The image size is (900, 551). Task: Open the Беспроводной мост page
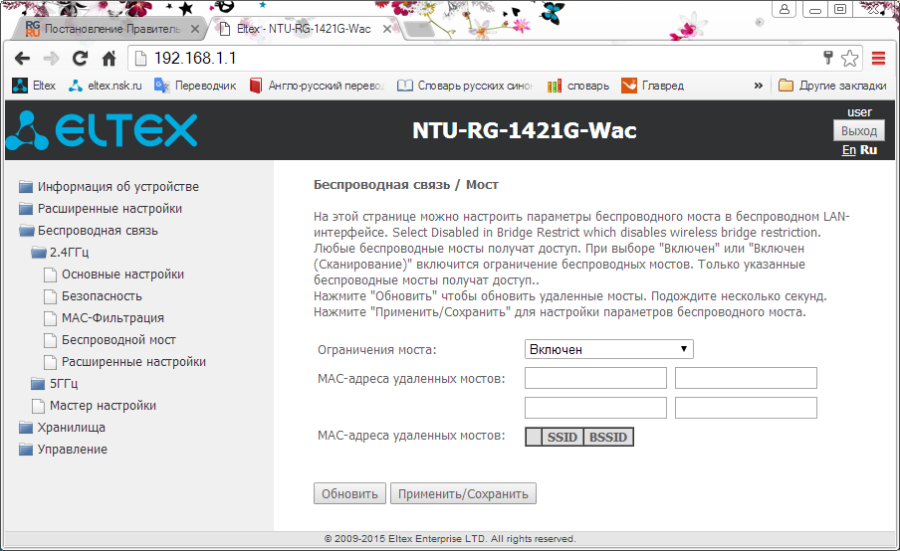click(x=110, y=340)
